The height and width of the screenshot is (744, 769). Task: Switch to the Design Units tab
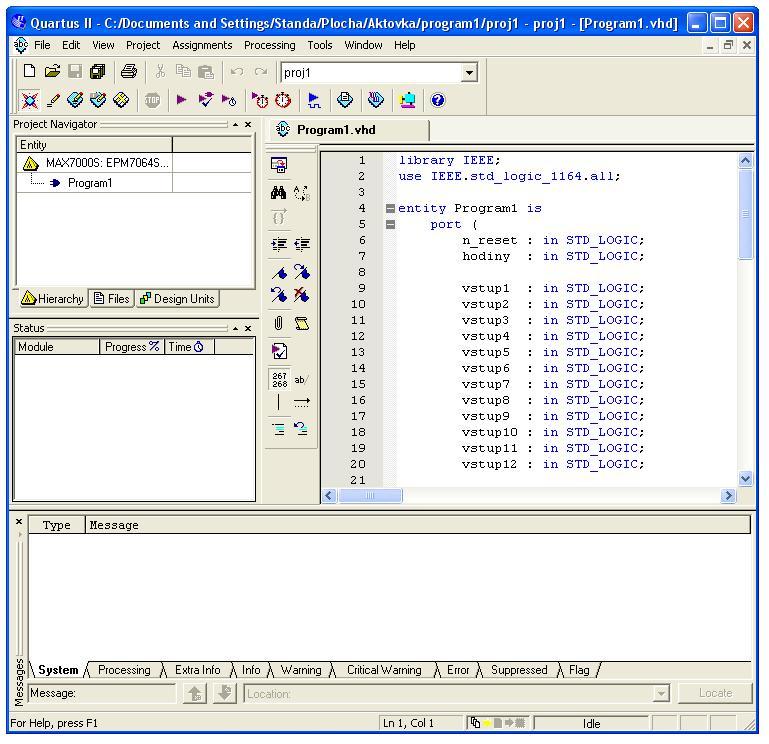[177, 299]
